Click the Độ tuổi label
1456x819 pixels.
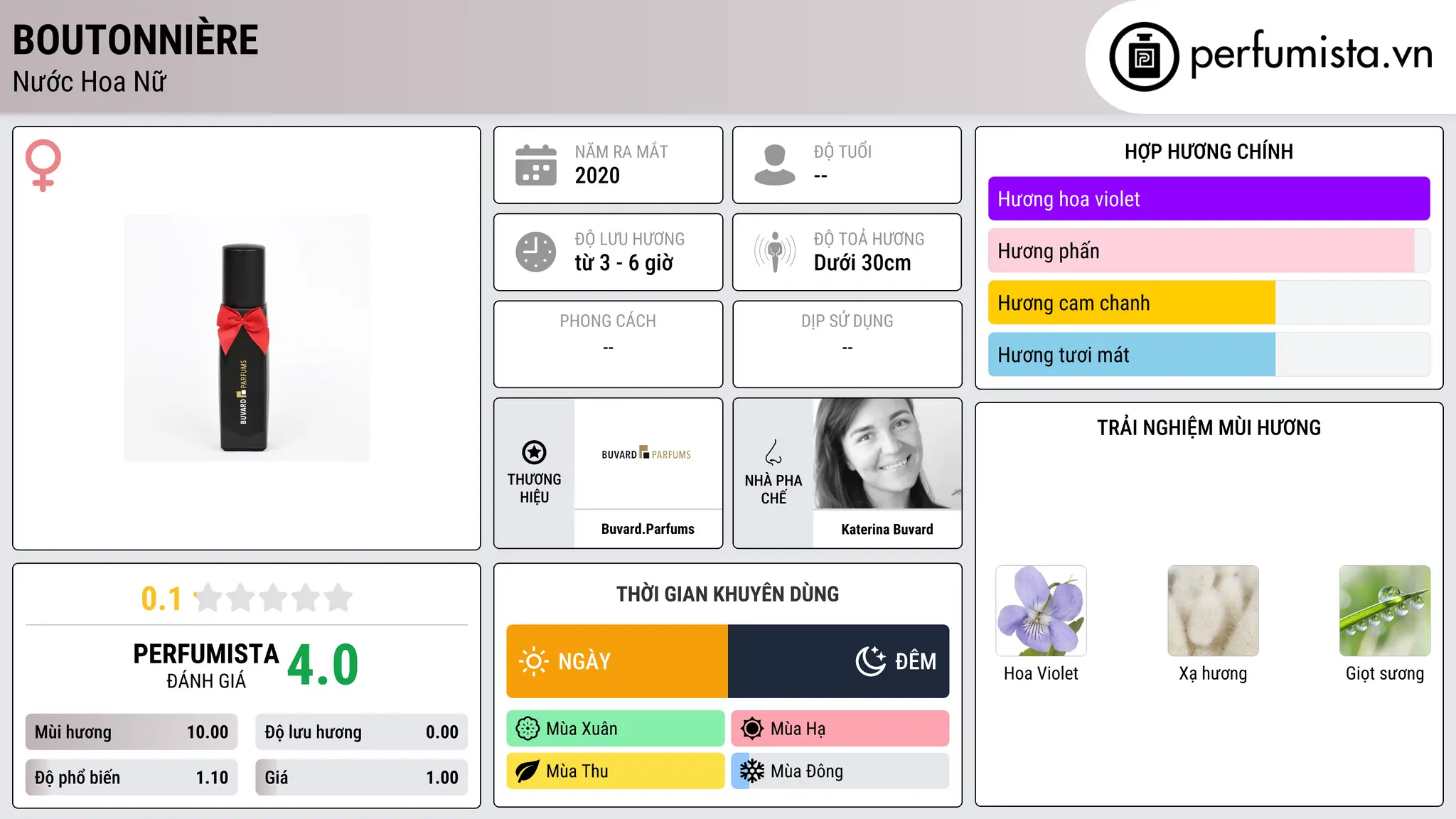coord(842,151)
